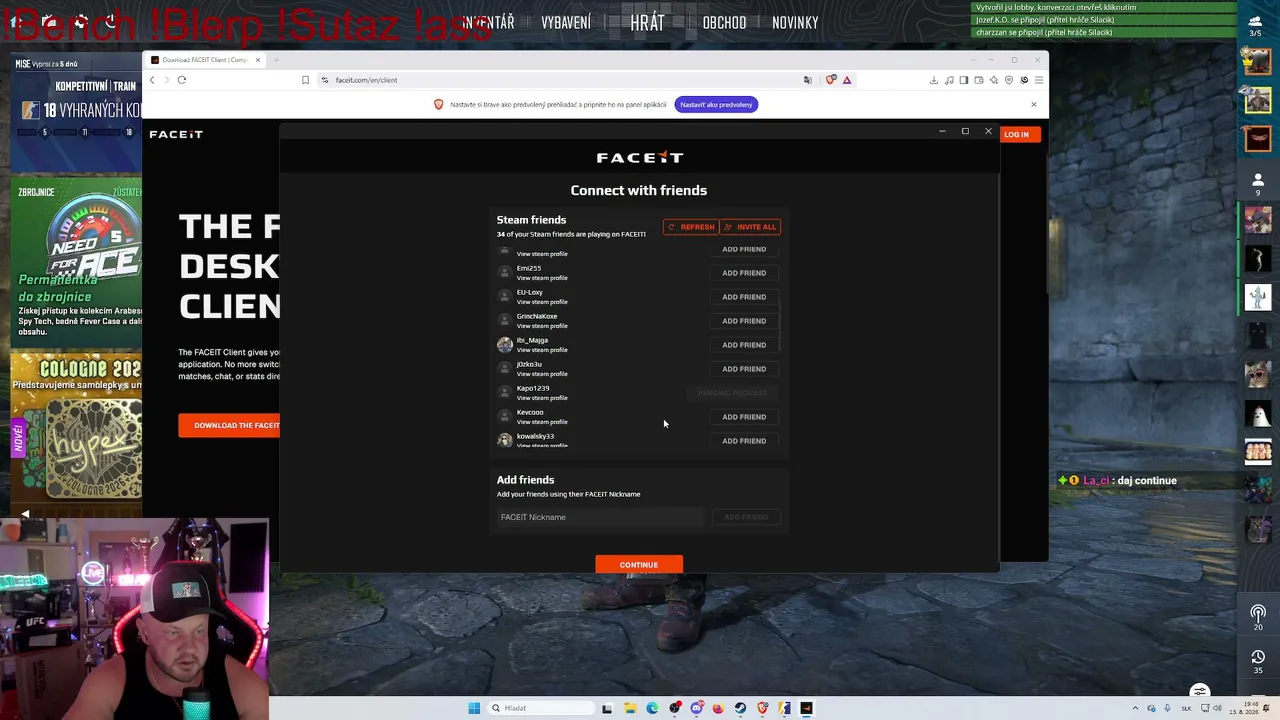The width and height of the screenshot is (1280, 720).
Task: Open the game friends list icon
Action: 1258,180
